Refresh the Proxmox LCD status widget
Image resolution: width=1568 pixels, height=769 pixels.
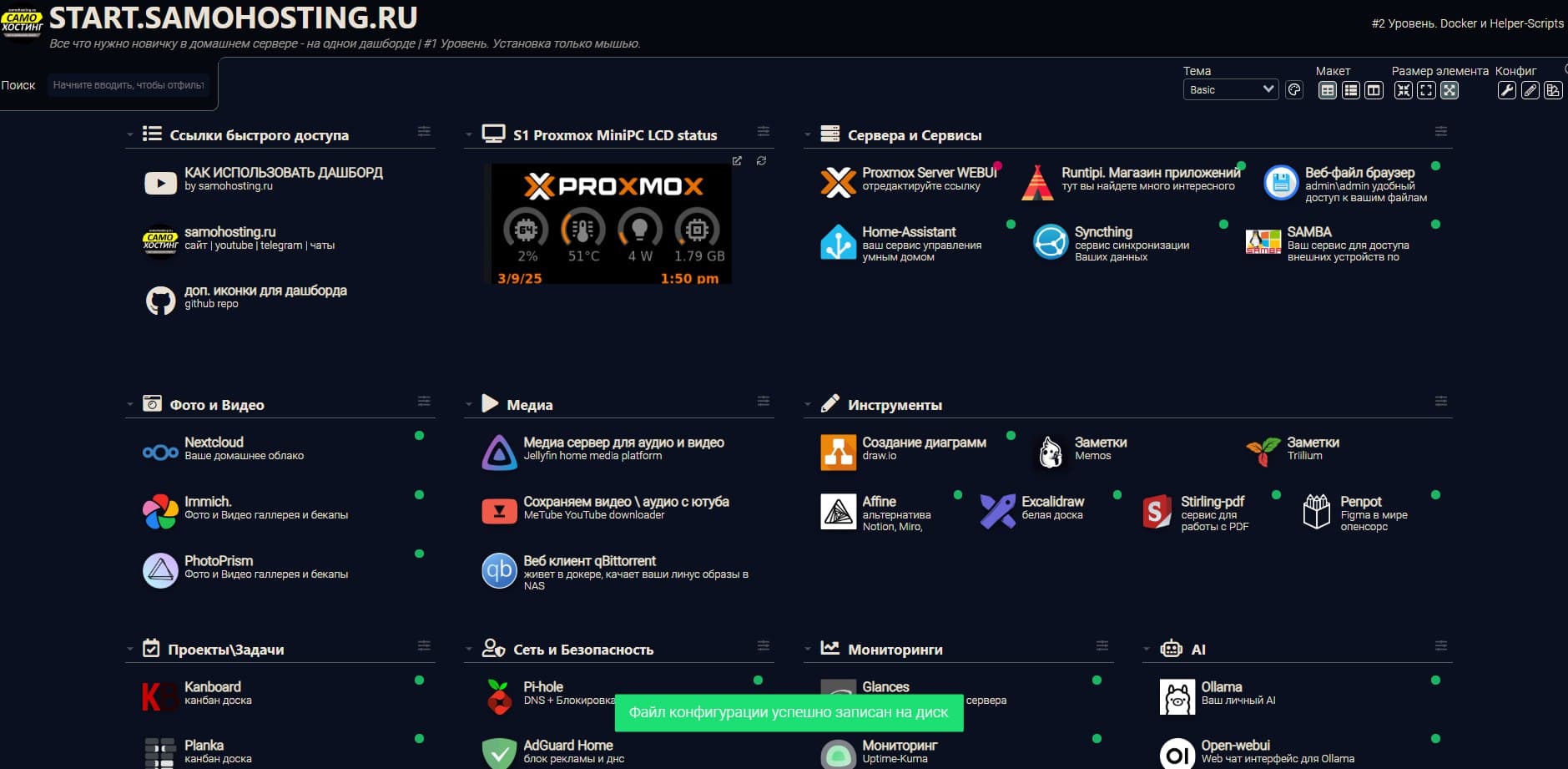(x=761, y=160)
